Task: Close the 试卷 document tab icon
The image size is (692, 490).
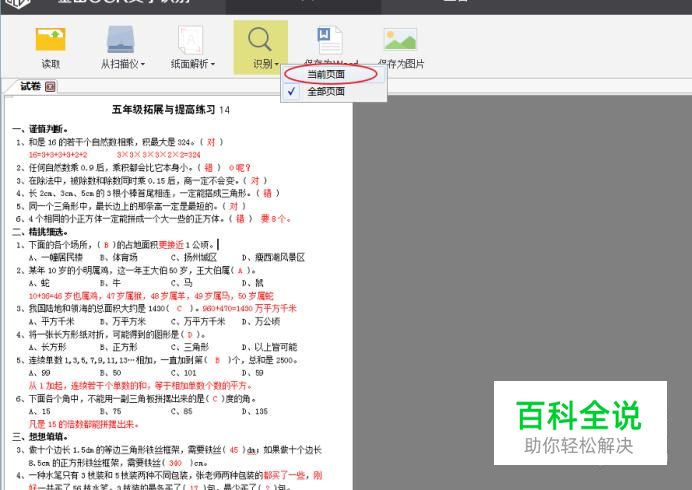Action: pyautogui.click(x=50, y=87)
